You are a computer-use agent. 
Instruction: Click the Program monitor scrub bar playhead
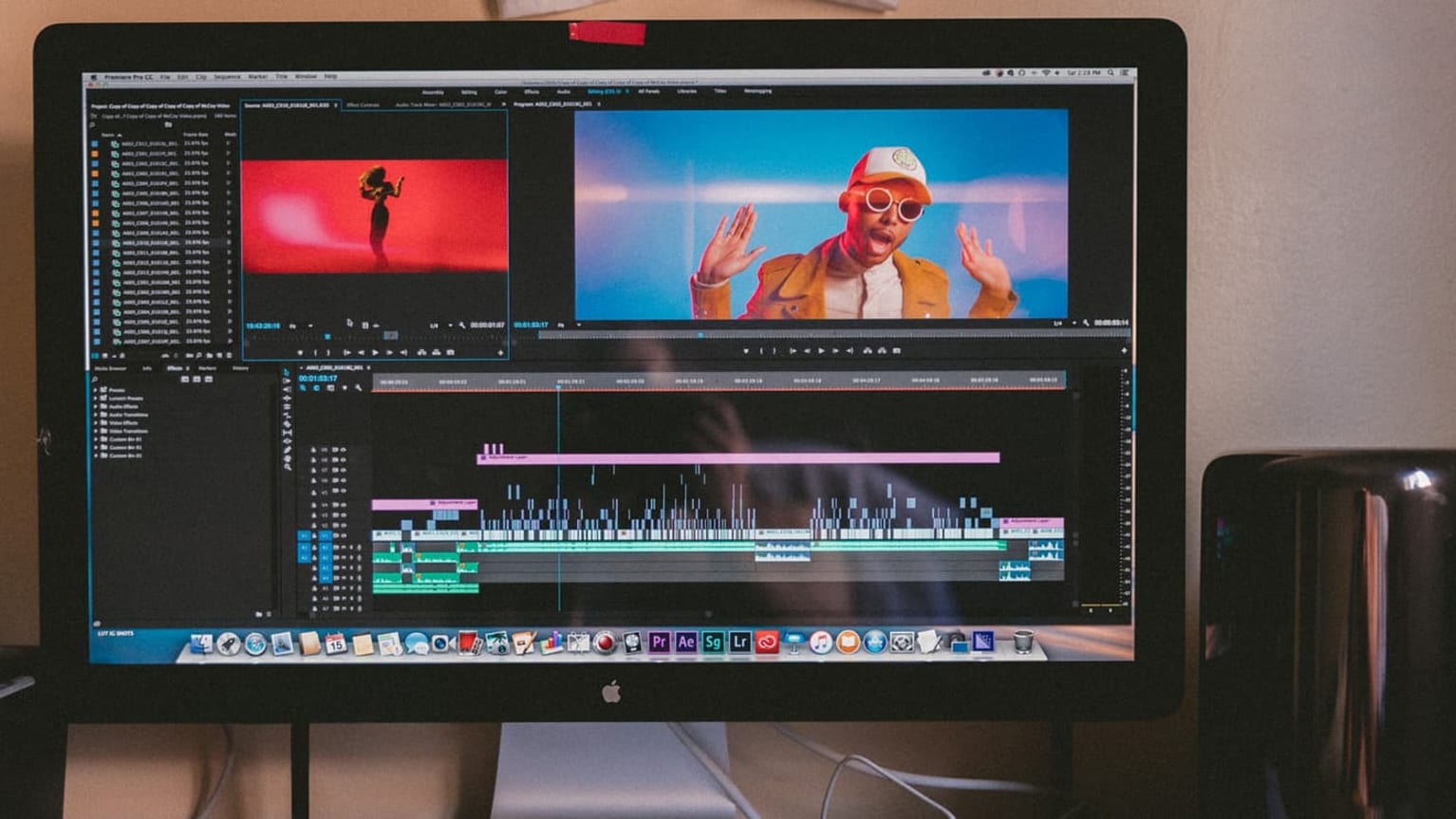point(700,334)
